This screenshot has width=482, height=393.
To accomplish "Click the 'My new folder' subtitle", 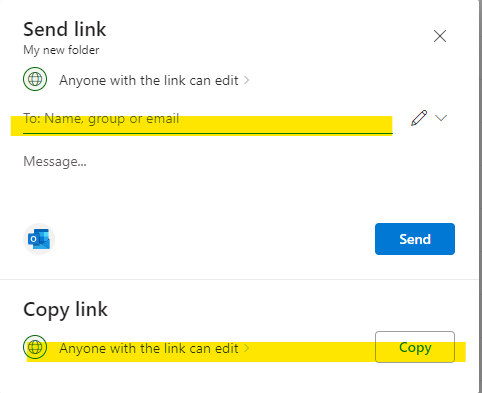I will pos(61,50).
